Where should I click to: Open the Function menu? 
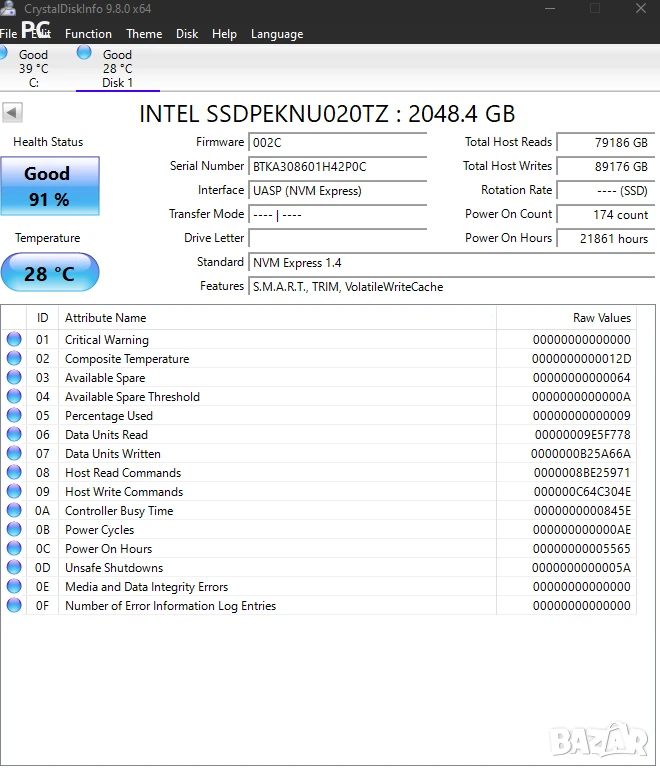coord(88,34)
